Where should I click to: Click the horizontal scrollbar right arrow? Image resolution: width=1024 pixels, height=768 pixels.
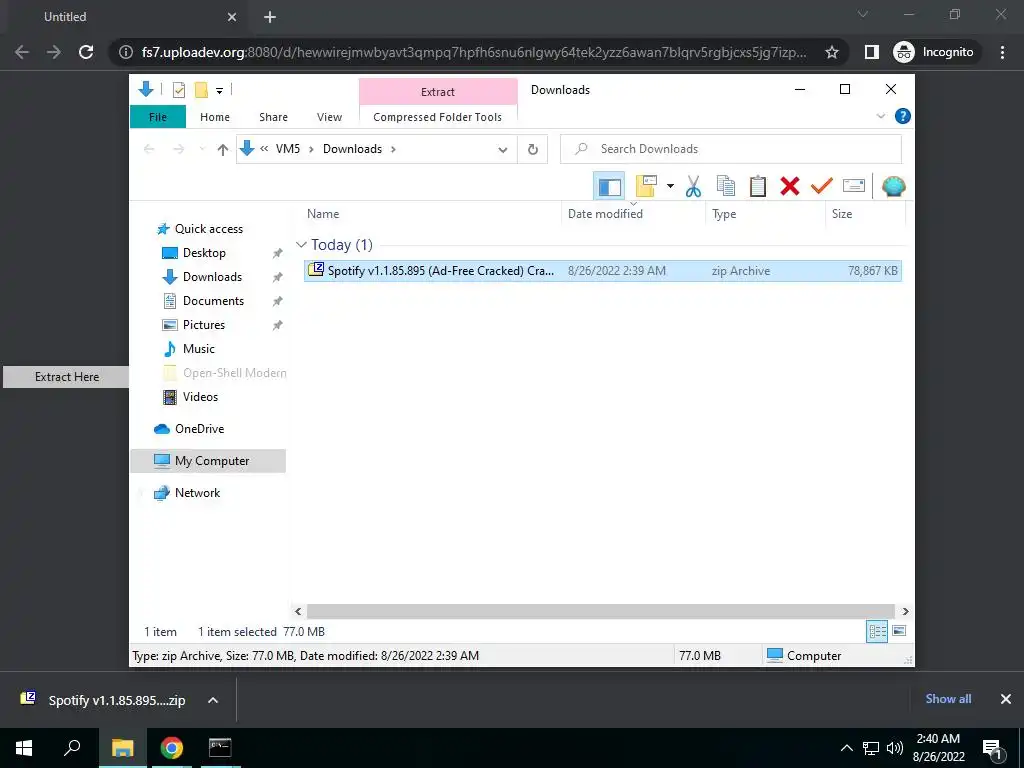pos(905,611)
